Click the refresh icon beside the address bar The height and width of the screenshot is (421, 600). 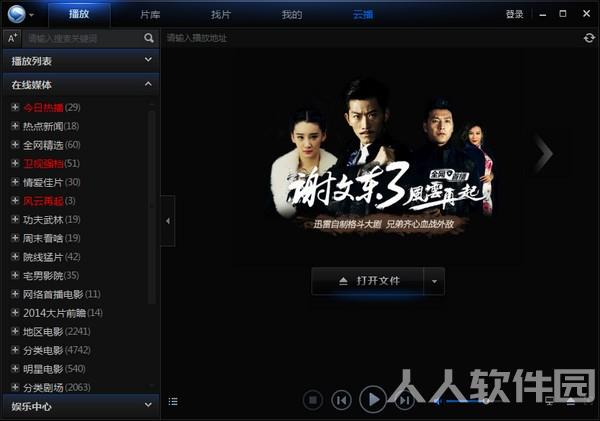point(589,38)
